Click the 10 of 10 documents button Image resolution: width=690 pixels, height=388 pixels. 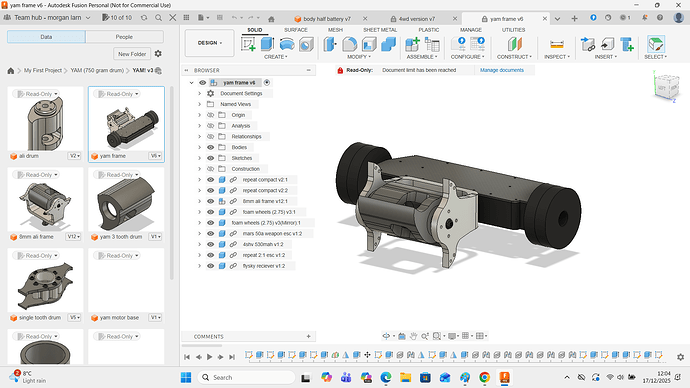click(117, 18)
